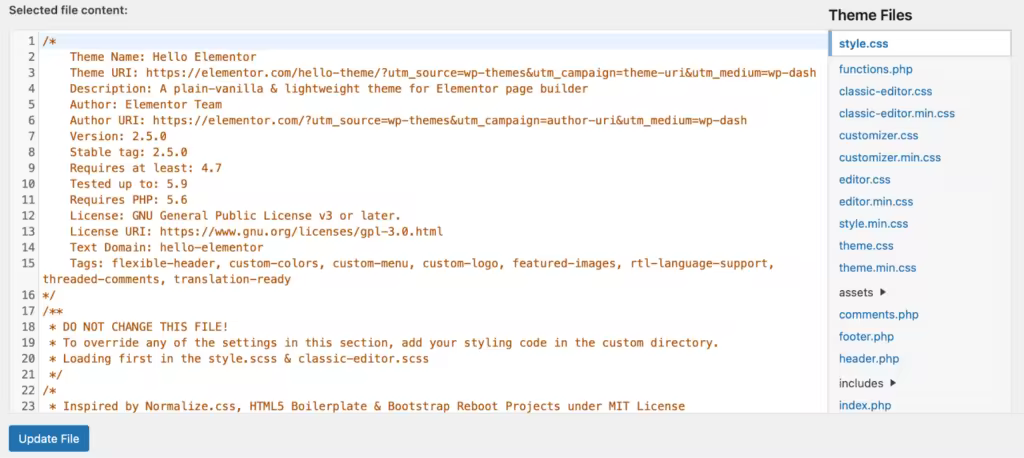The image size is (1024, 458).
Task: Click the Author URI line
Action: coord(408,120)
